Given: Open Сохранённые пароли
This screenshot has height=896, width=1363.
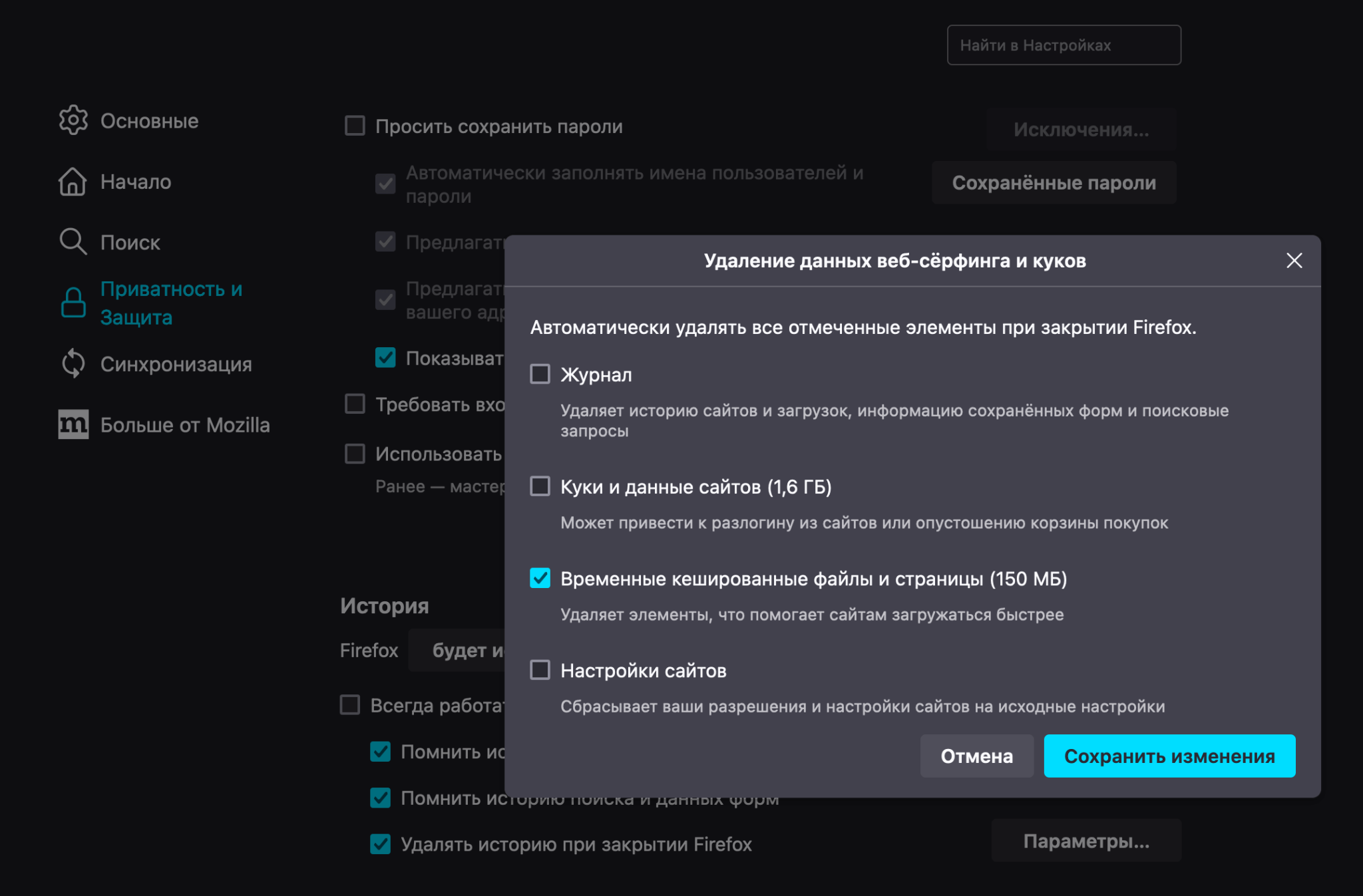Looking at the screenshot, I should (x=1054, y=182).
